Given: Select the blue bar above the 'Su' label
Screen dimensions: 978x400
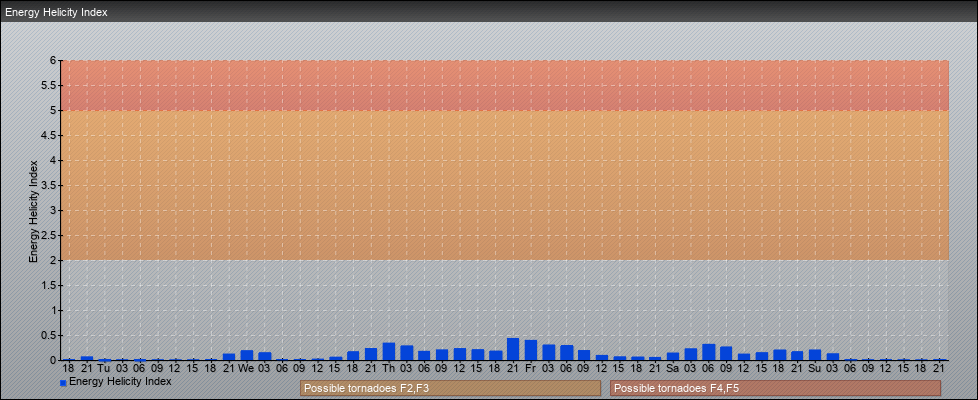Looking at the screenshot, I should [x=815, y=354].
